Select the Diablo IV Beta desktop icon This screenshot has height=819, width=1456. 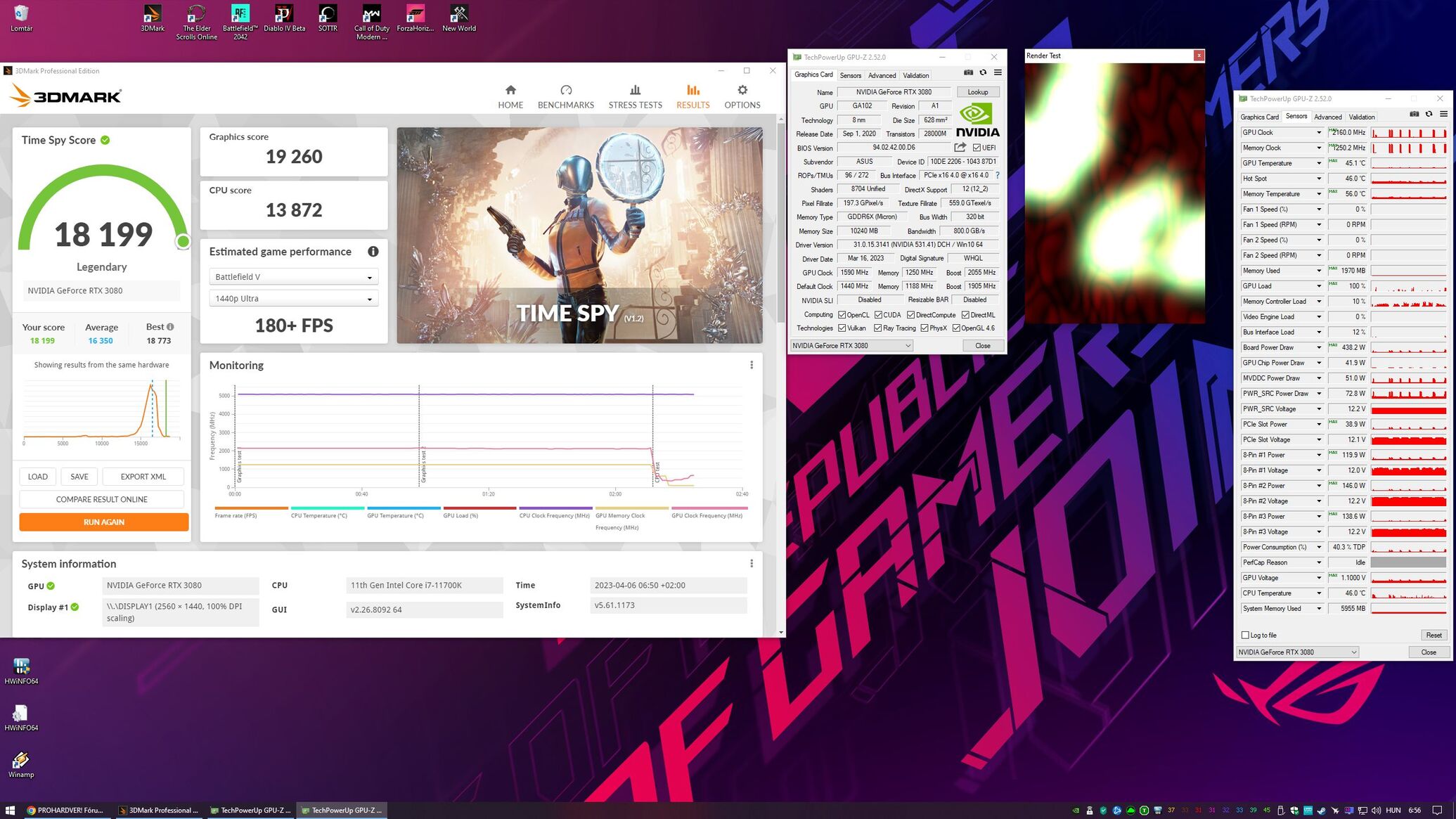click(284, 19)
